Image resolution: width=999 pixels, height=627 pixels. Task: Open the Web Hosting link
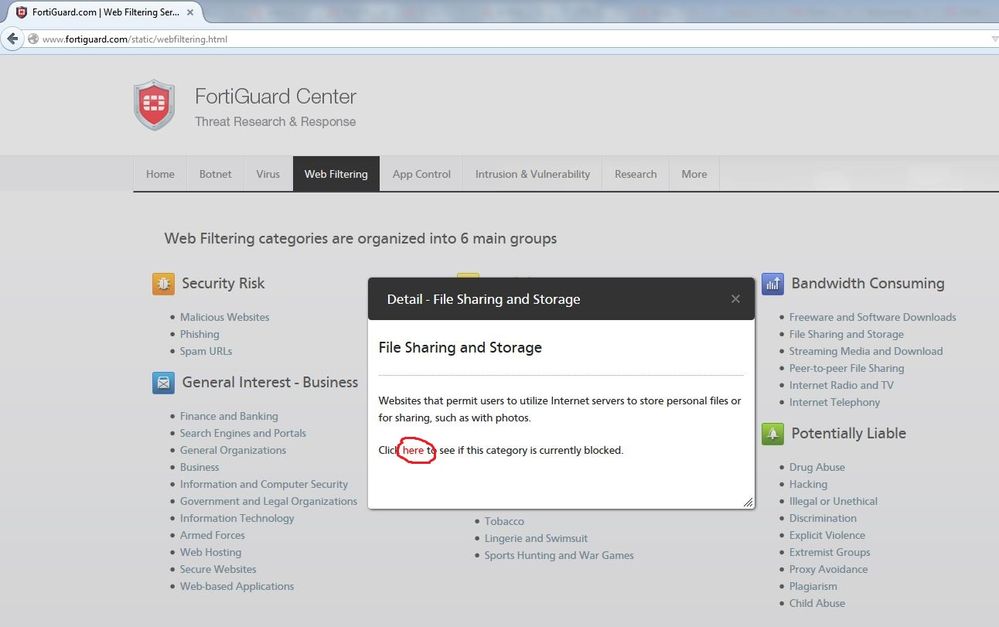(210, 552)
